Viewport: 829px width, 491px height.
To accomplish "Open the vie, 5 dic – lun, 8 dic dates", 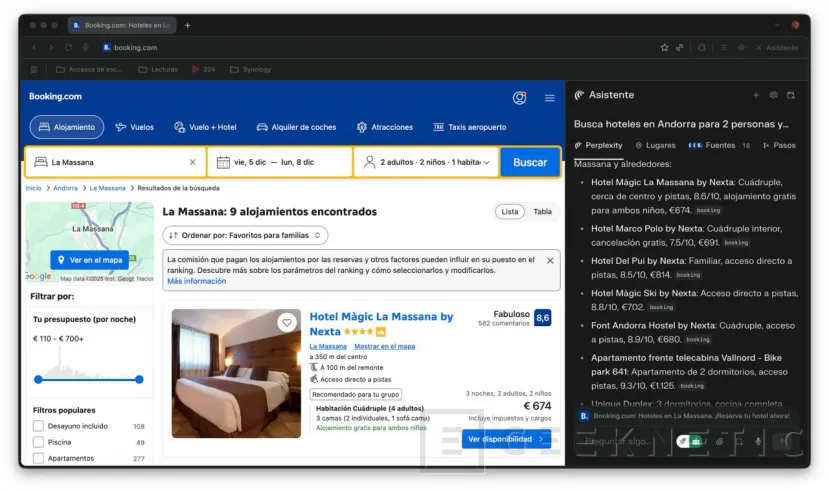I will [280, 162].
